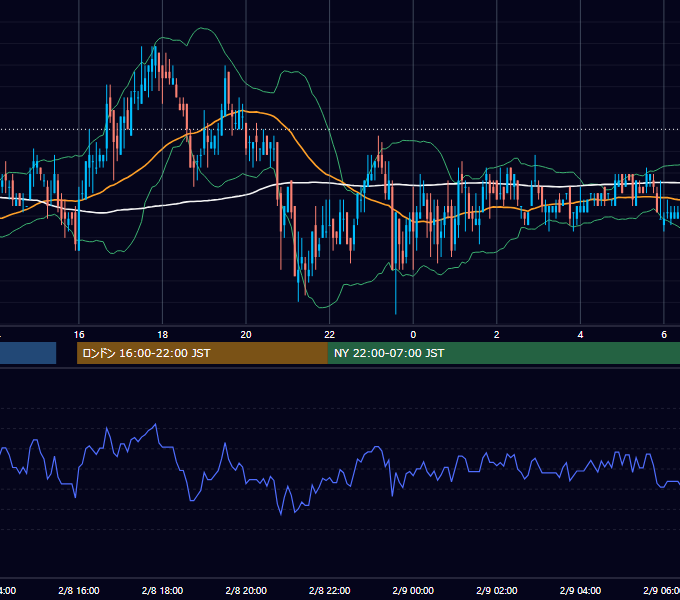Image resolution: width=680 pixels, height=600 pixels.
Task: Click the ロンドン 16:00-22:00 JST session bar
Action: [202, 353]
